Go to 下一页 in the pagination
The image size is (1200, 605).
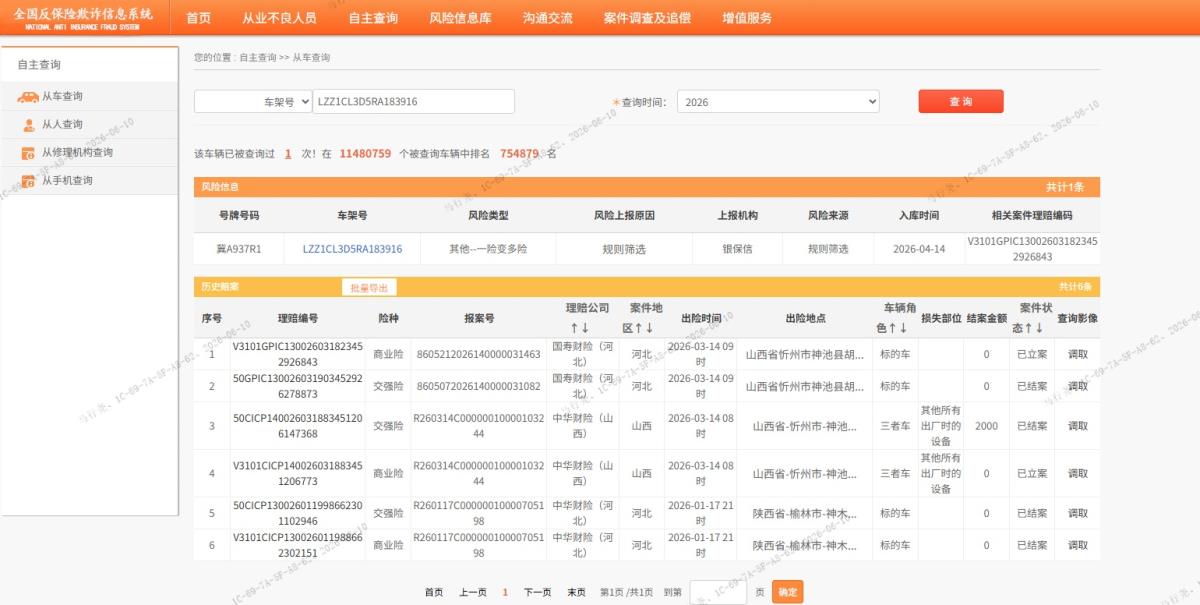(x=537, y=593)
